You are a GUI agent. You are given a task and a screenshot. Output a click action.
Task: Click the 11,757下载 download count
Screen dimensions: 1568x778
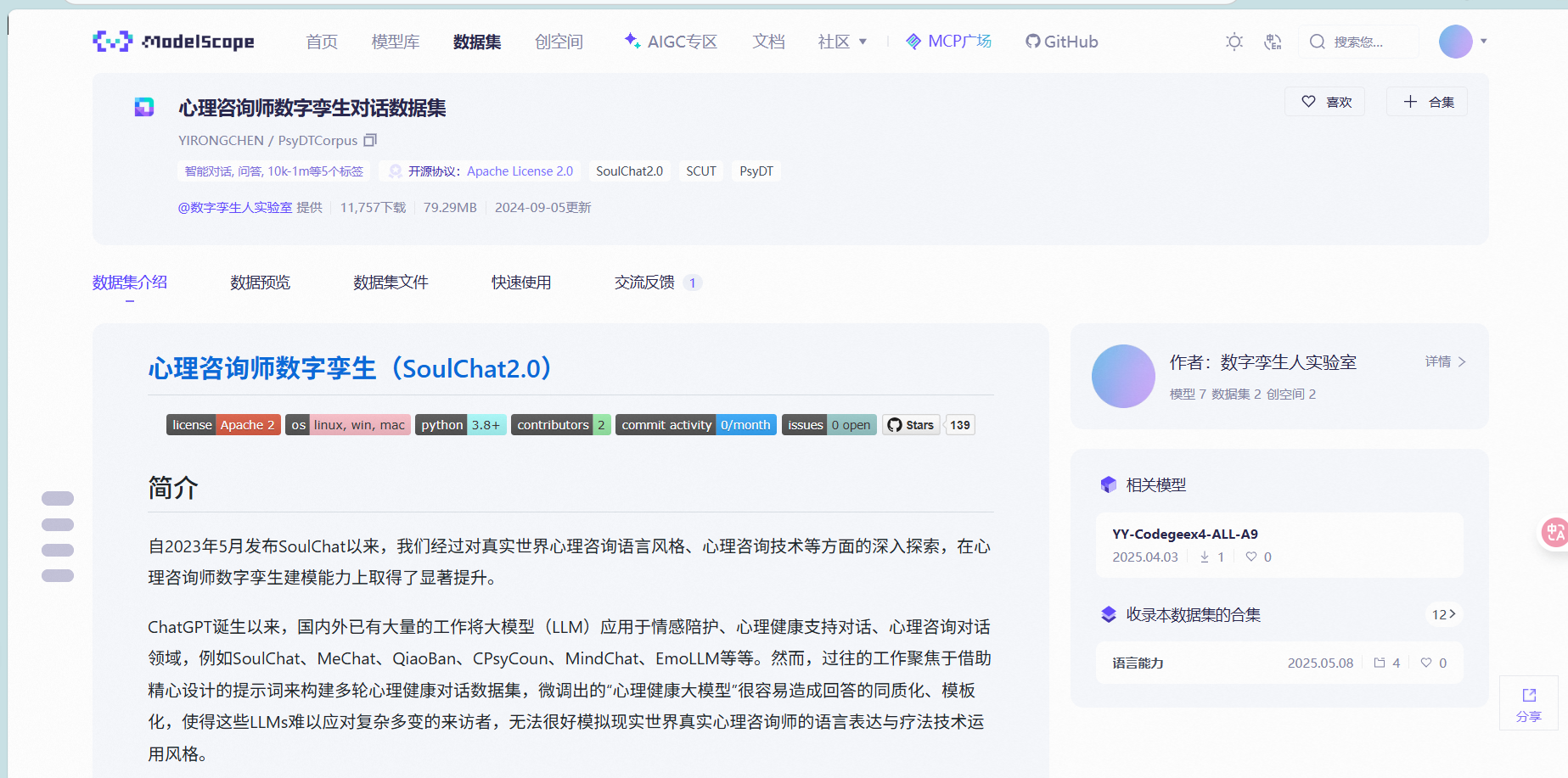[x=373, y=208]
